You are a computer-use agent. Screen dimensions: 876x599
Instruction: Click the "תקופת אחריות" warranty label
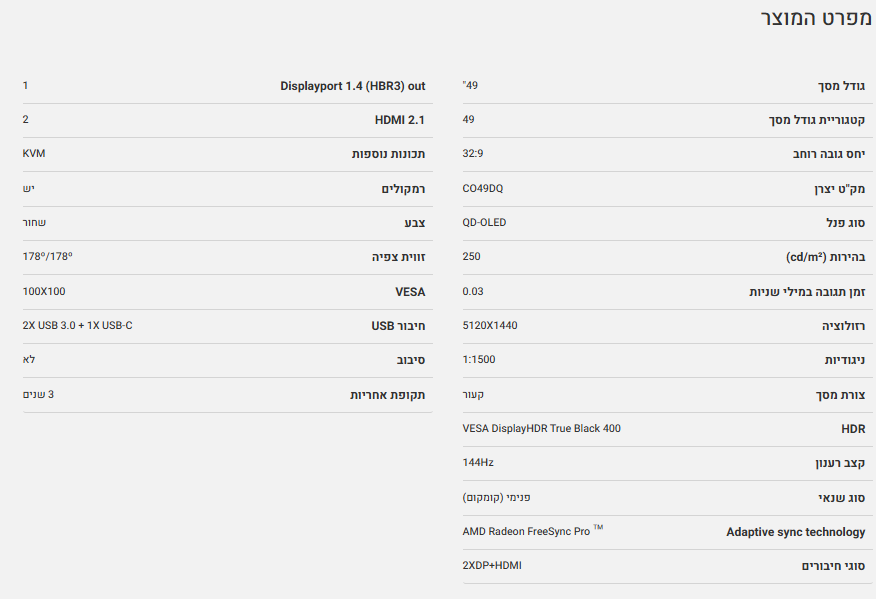point(387,395)
